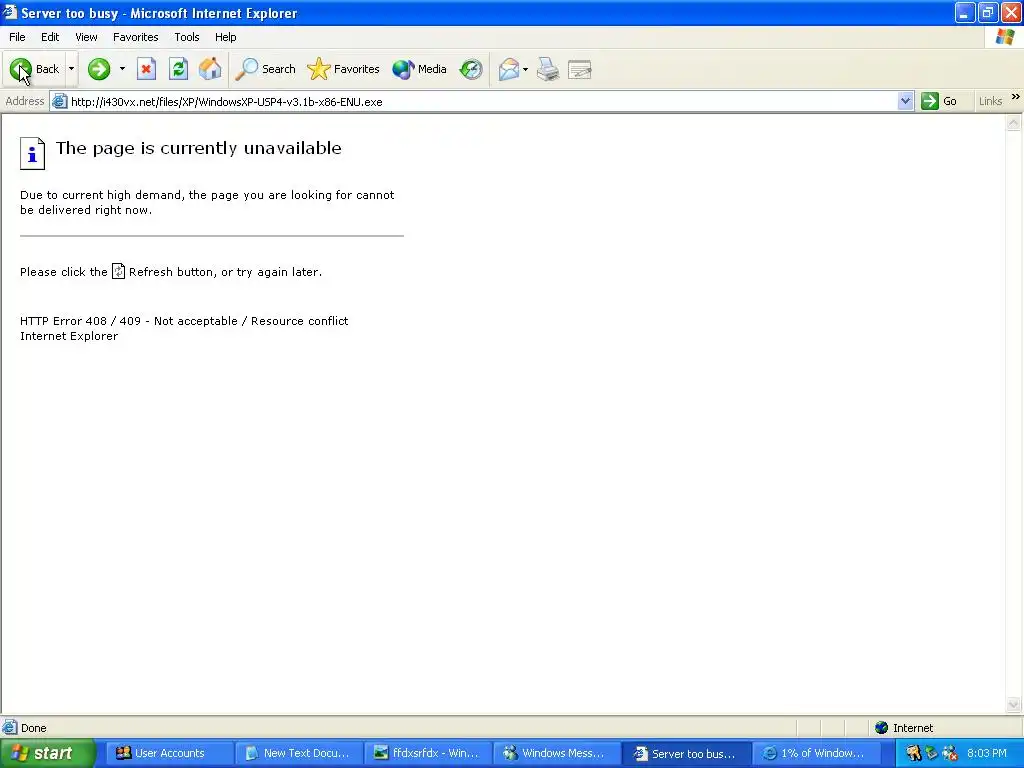Click the Print toolbar icon

point(548,69)
